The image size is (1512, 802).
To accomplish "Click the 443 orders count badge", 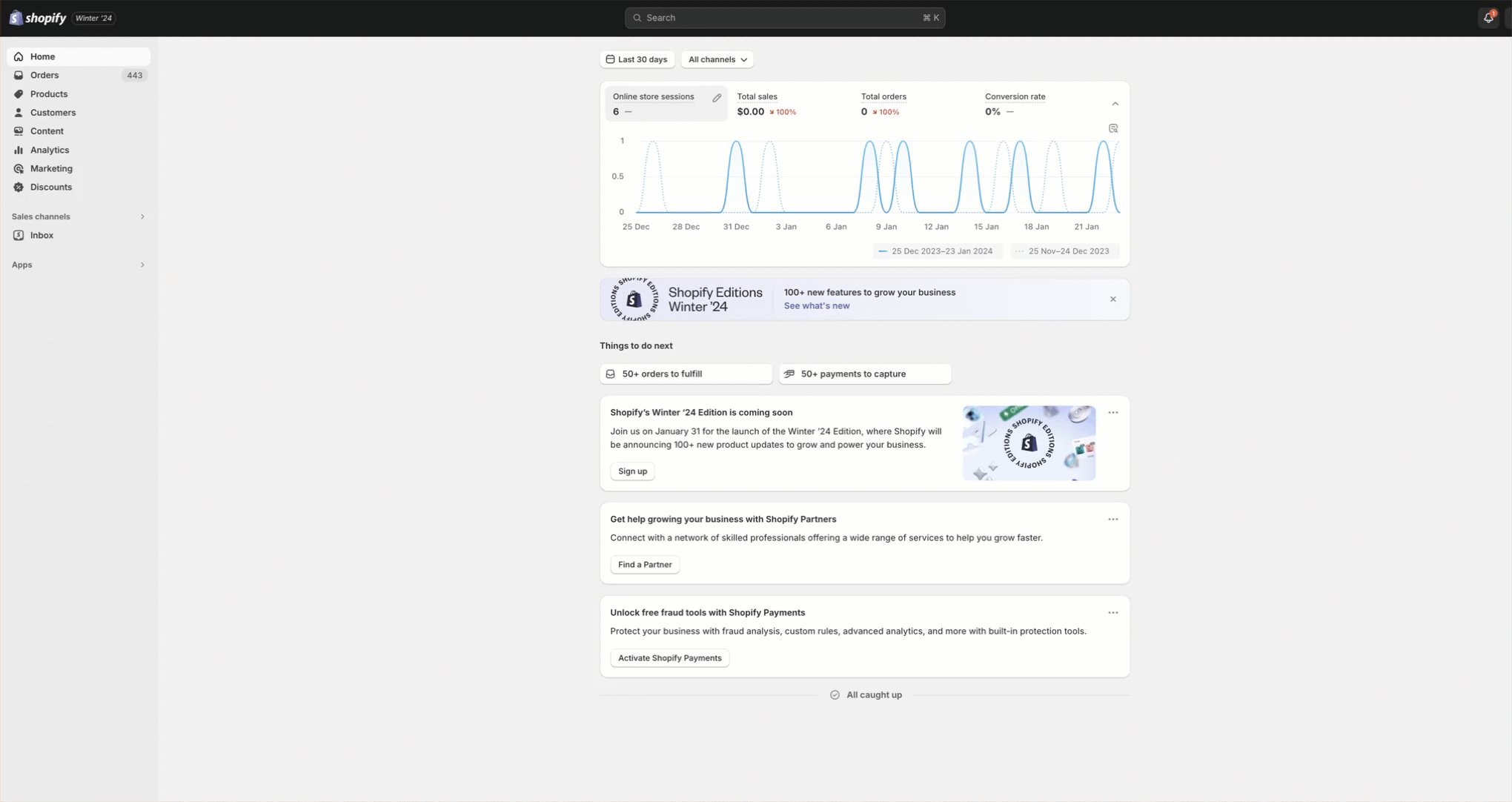I will point(134,75).
